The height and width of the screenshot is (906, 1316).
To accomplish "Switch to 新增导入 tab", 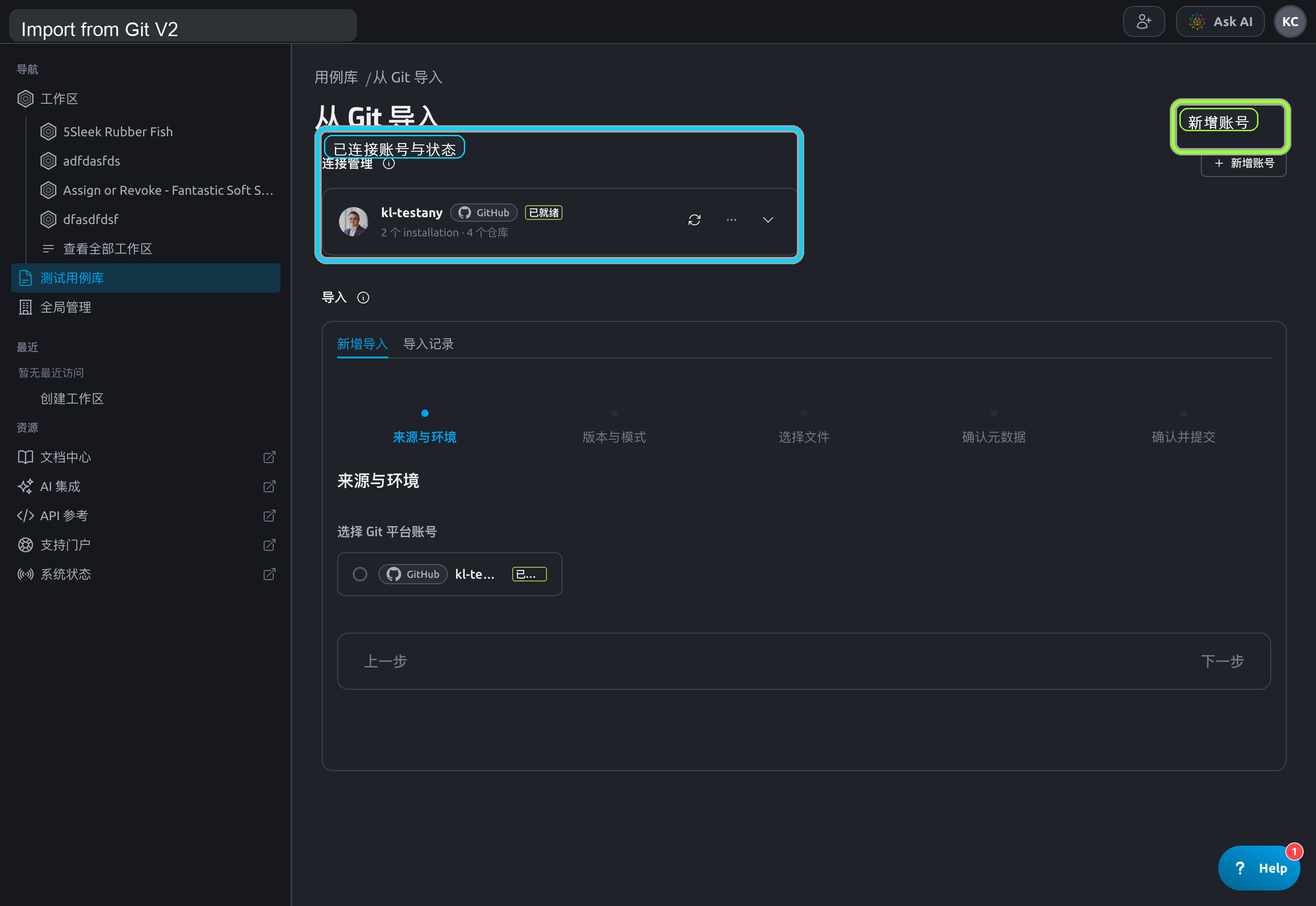I will [x=362, y=344].
